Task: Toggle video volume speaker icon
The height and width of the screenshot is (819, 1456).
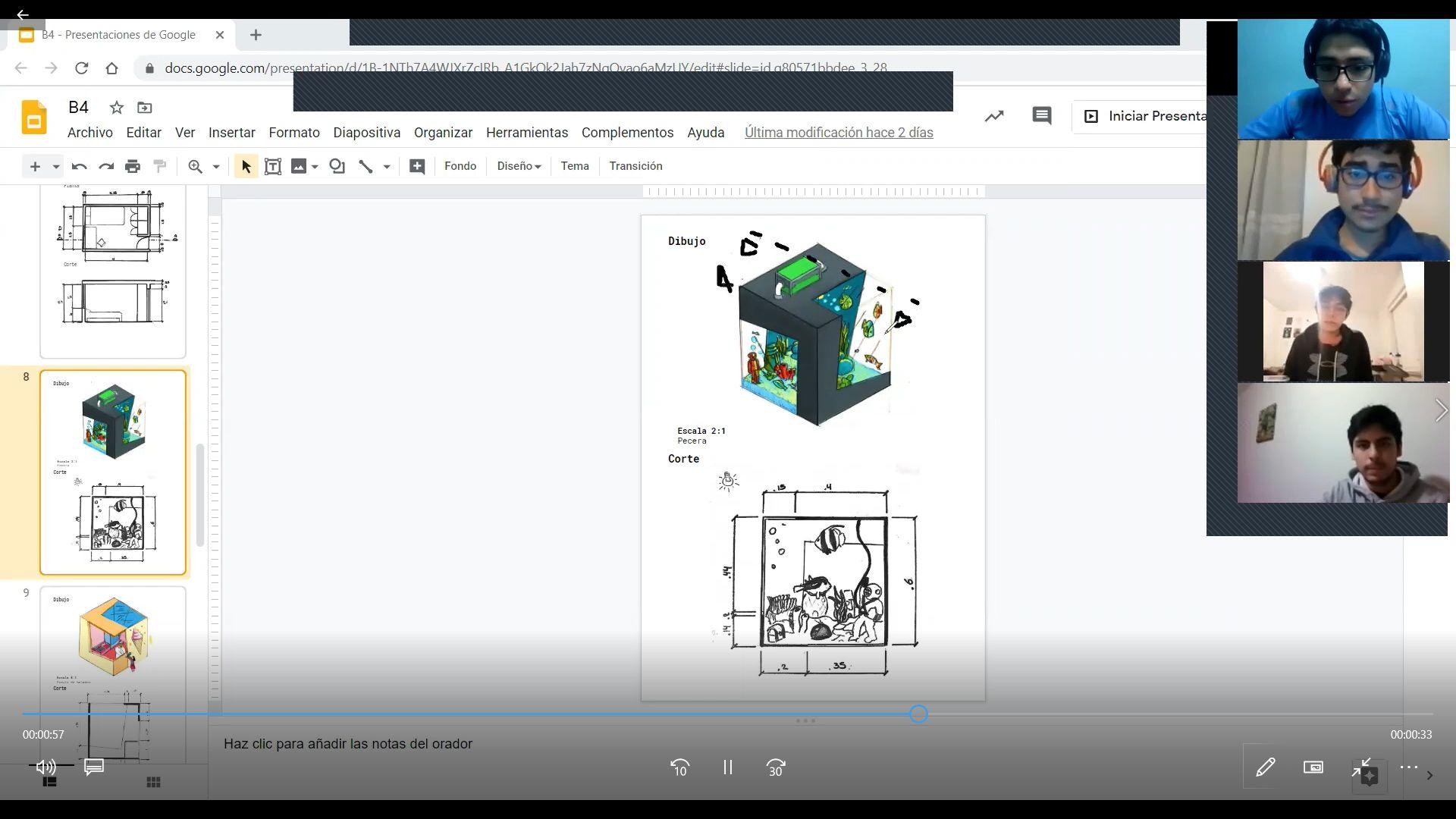Action: pyautogui.click(x=45, y=767)
